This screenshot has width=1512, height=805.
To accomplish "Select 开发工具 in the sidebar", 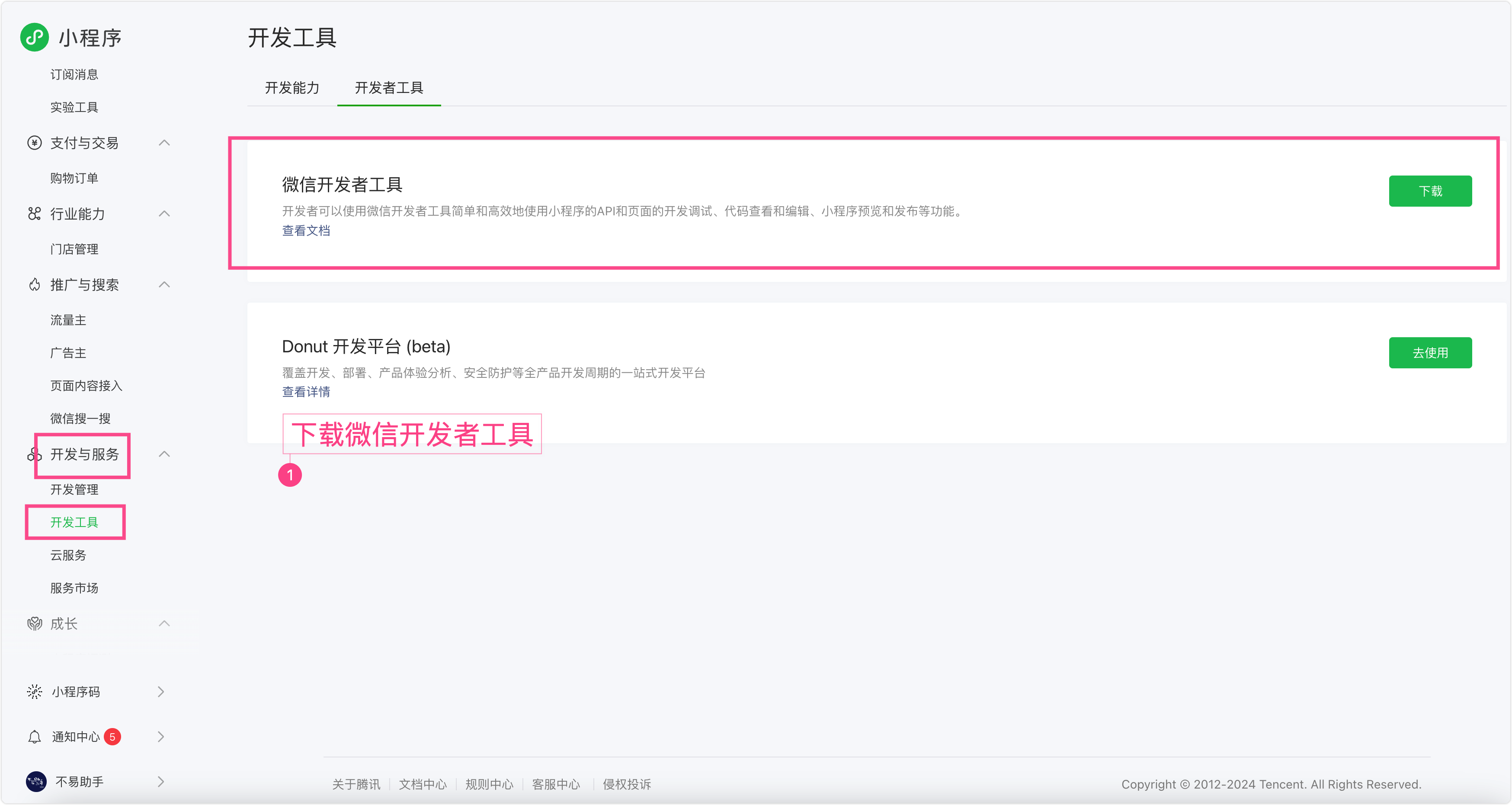I will pyautogui.click(x=74, y=523).
